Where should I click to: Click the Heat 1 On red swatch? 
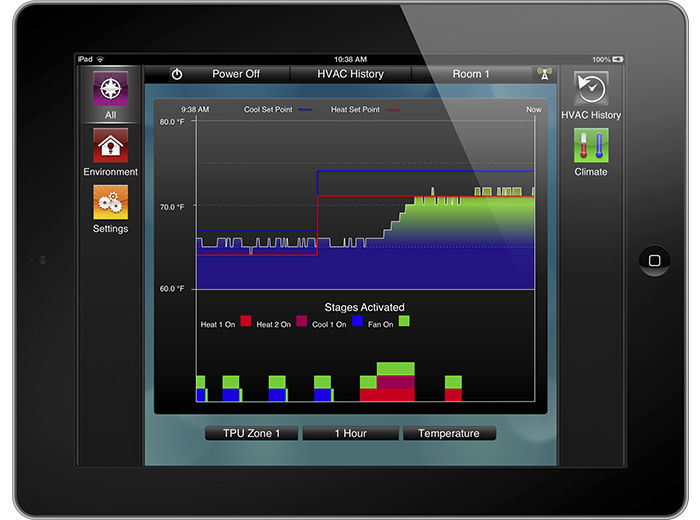(246, 321)
